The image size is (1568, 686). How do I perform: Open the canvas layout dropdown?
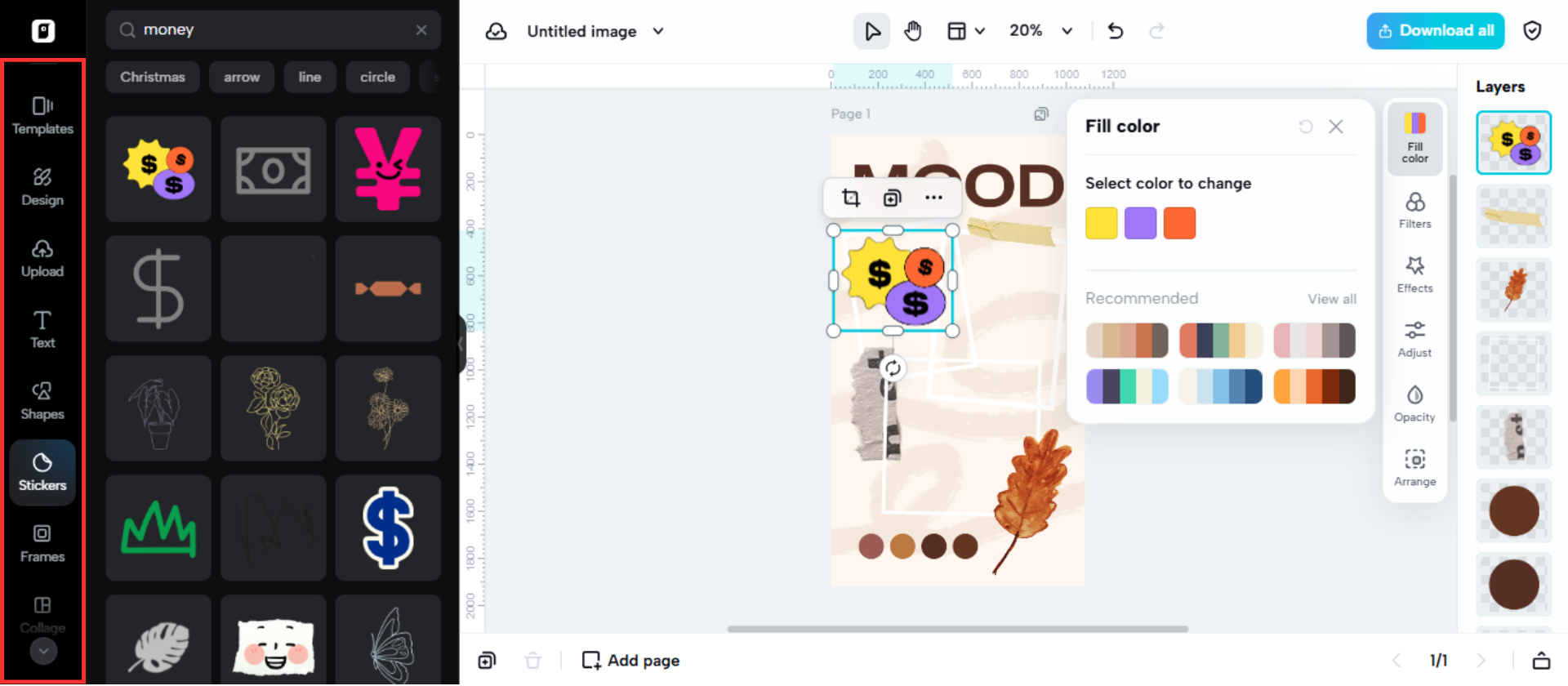966,31
